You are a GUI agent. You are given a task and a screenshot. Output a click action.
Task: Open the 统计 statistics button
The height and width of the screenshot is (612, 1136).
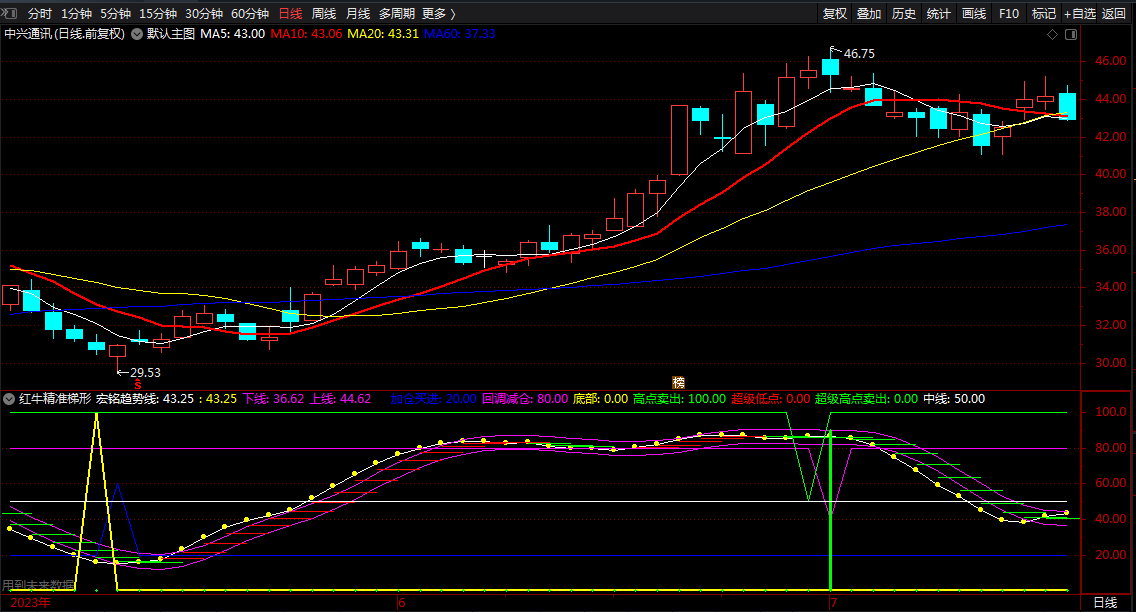pos(938,14)
